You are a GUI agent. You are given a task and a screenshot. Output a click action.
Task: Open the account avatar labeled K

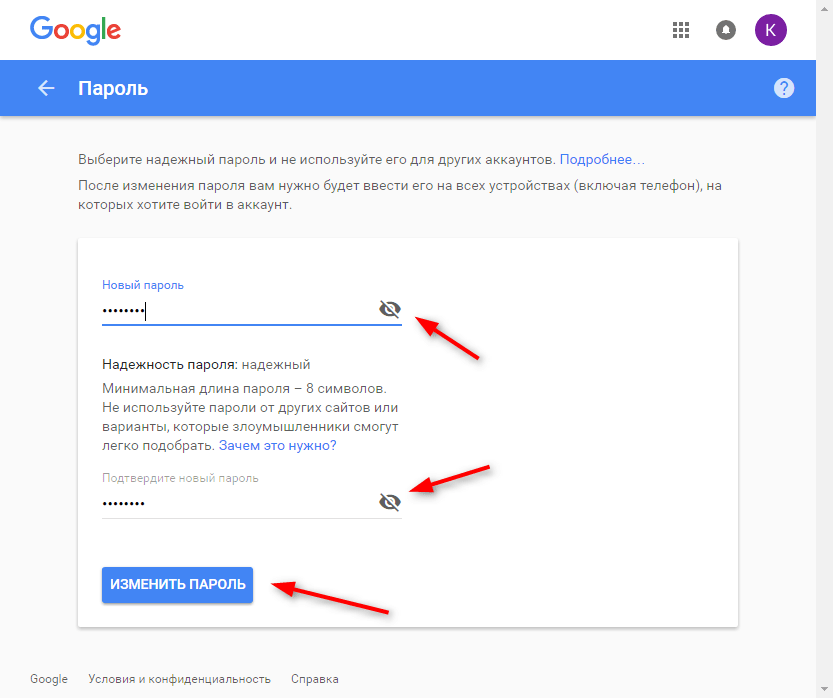[x=770, y=30]
